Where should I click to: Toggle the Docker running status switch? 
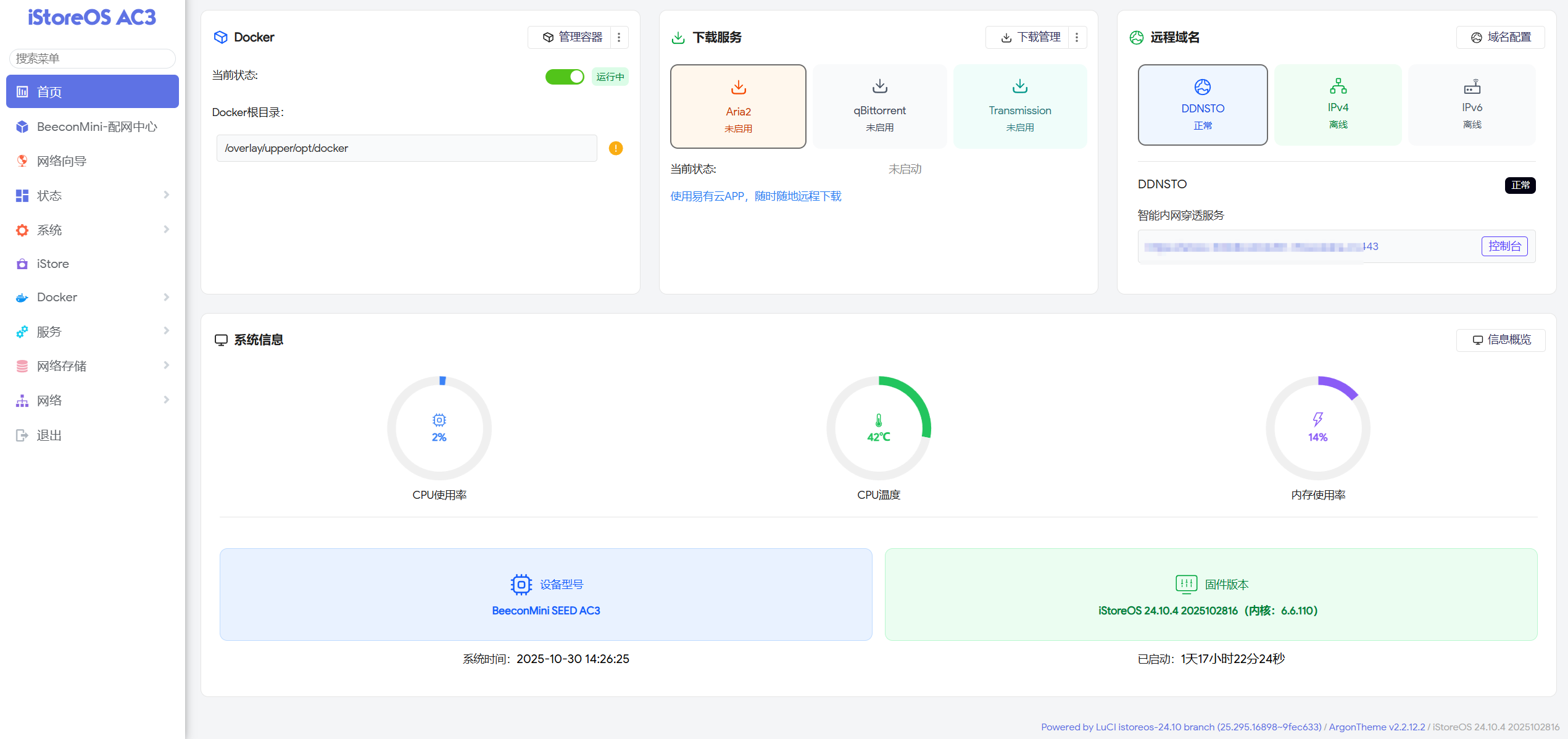564,77
